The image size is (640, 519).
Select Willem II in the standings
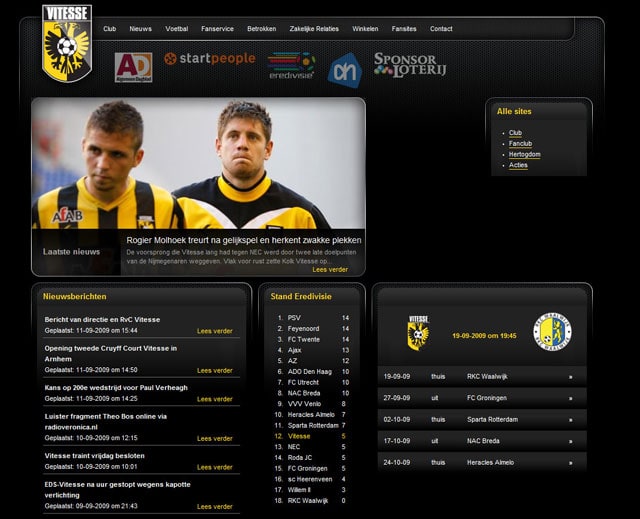pos(312,490)
